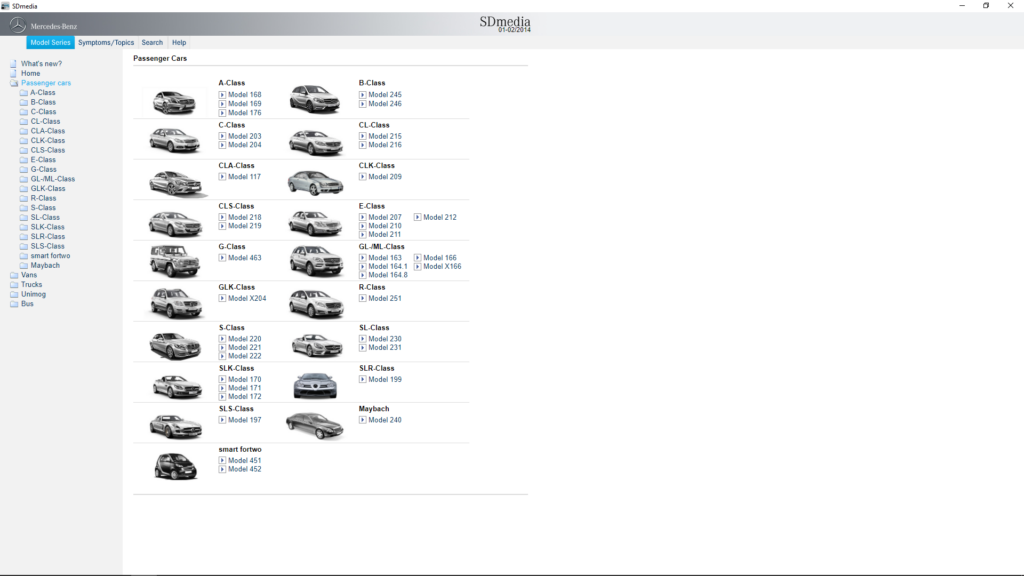The width and height of the screenshot is (1024, 576).
Task: Click the G-Class car thumbnail
Action: coord(175,259)
